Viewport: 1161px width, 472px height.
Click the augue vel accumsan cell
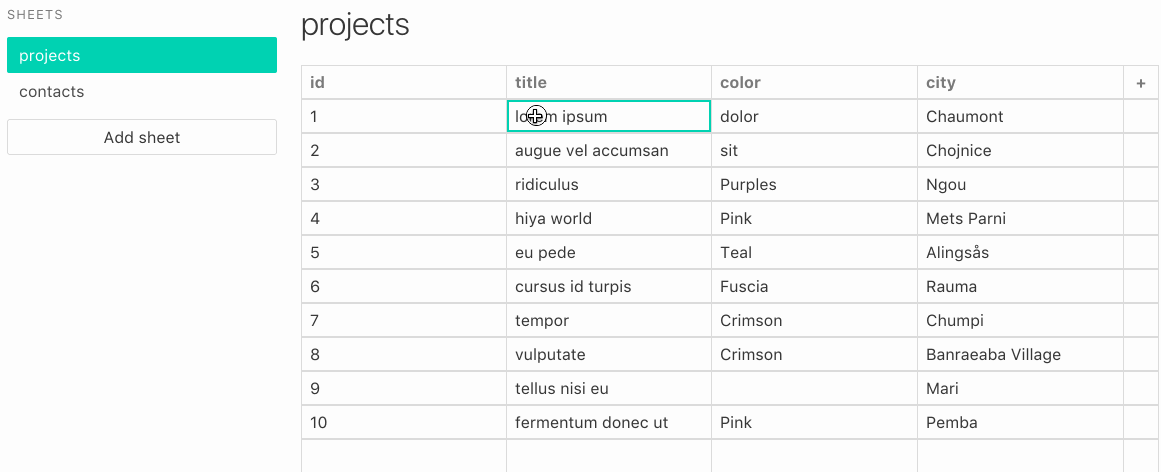pos(608,151)
